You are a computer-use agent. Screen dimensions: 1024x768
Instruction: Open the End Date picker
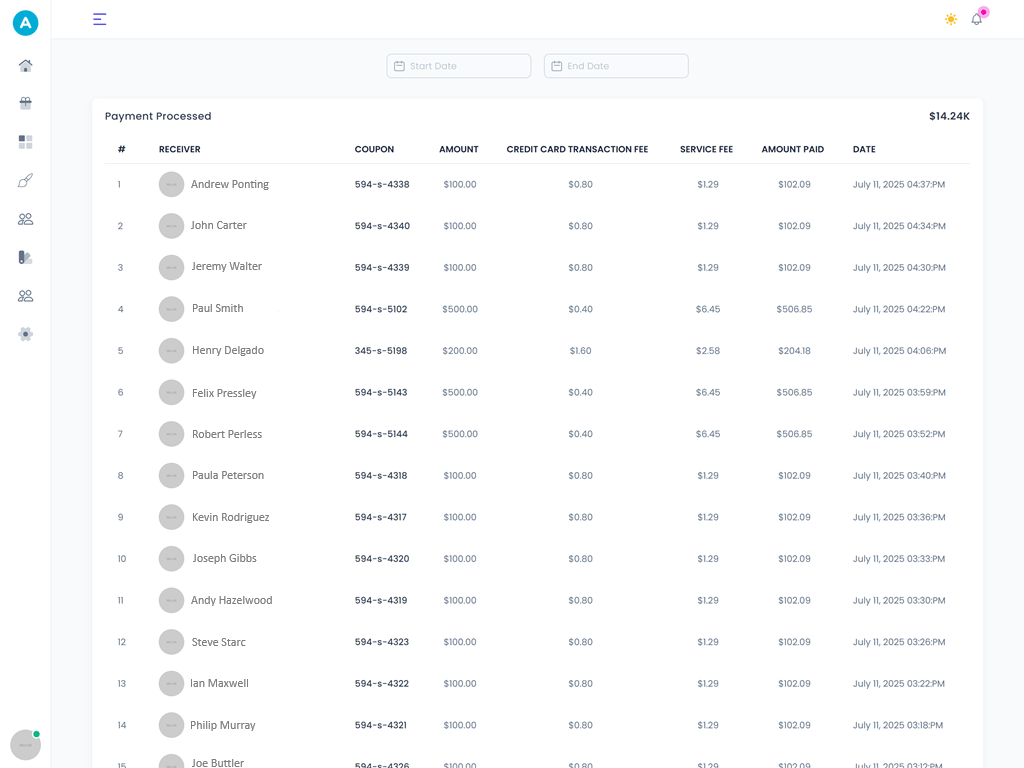pyautogui.click(x=616, y=66)
